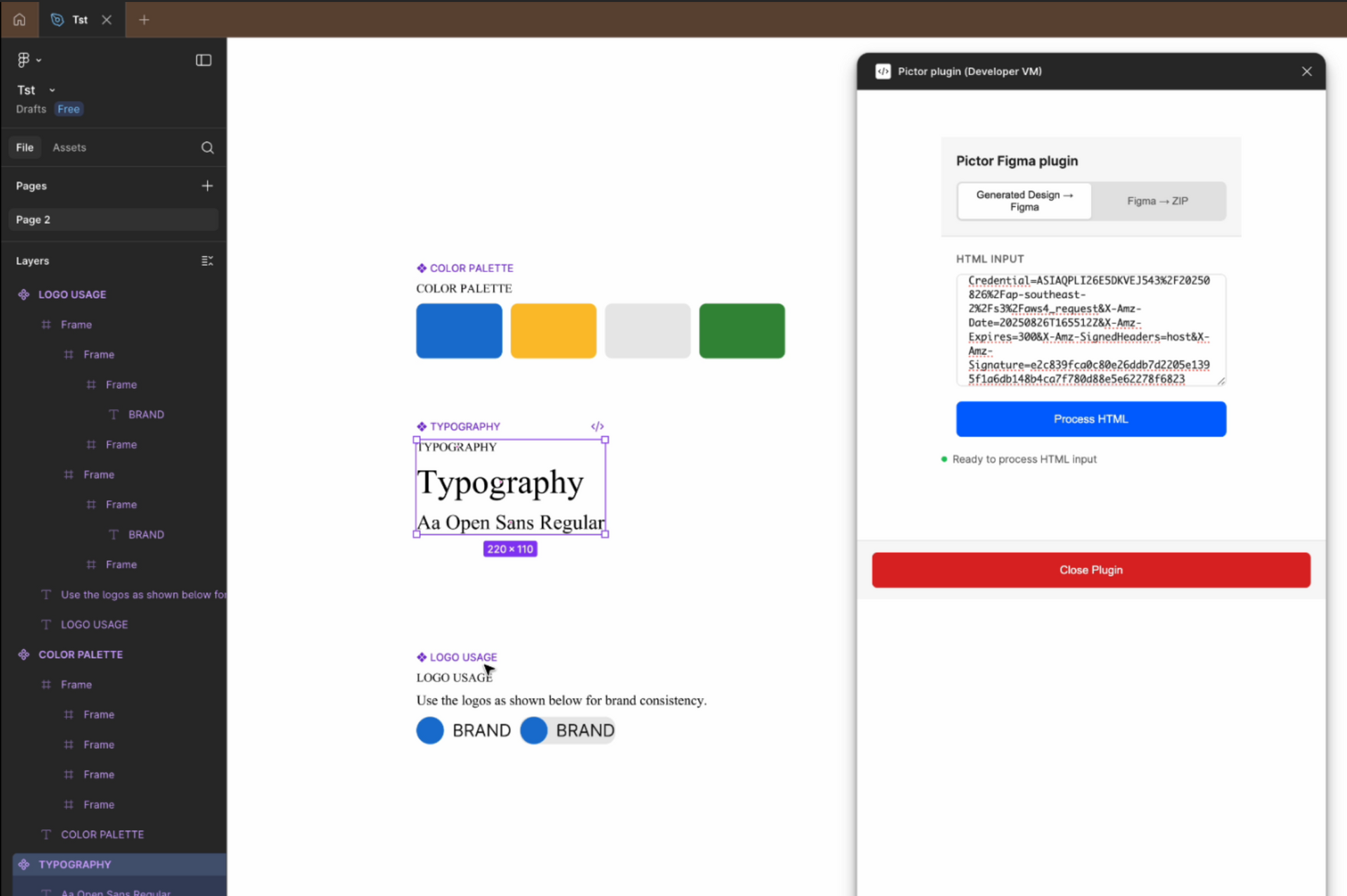This screenshot has width=1347, height=896.
Task: Select the File tab
Action: 25,147
